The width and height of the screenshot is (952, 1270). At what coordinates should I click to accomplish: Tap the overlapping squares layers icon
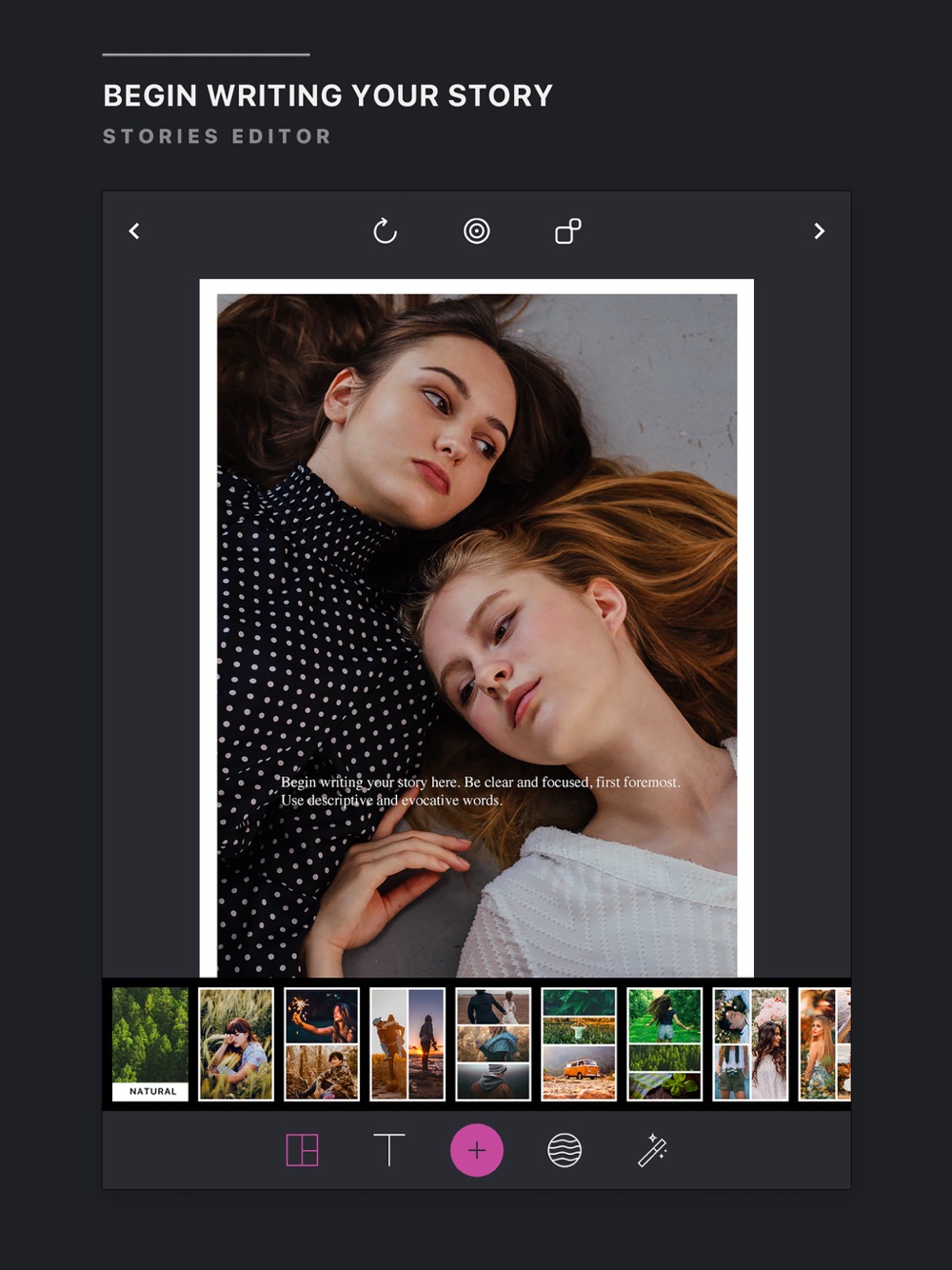pyautogui.click(x=568, y=230)
